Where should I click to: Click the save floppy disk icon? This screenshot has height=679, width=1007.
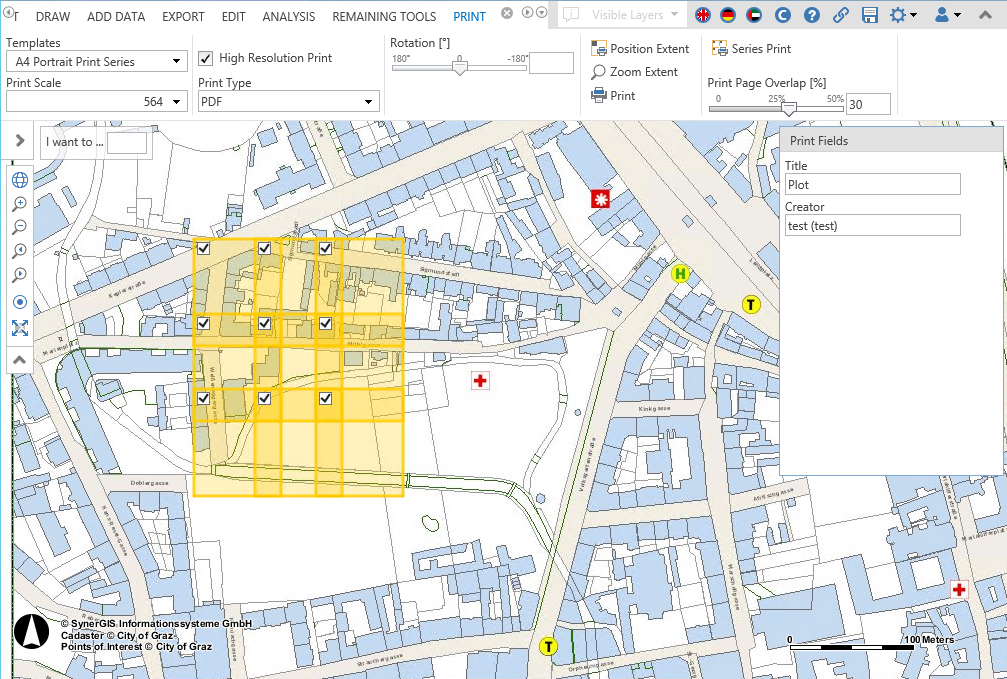[x=869, y=16]
